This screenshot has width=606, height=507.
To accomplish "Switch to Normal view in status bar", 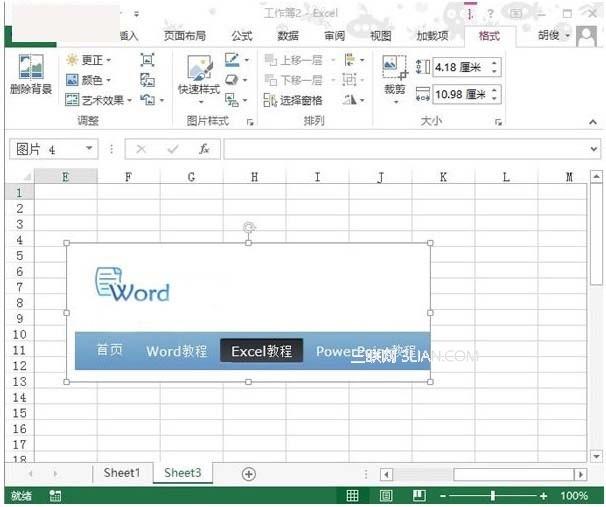I will (352, 495).
